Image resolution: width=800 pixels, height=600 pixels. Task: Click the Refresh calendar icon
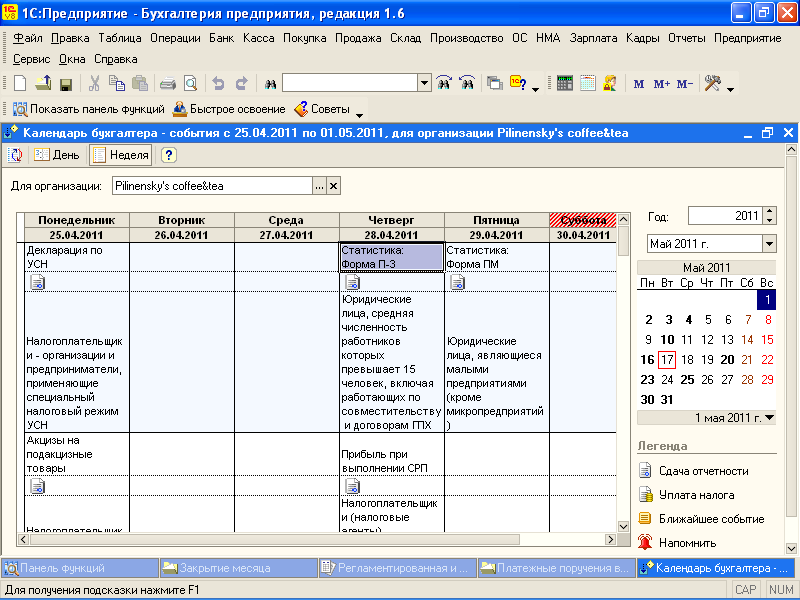(x=15, y=155)
